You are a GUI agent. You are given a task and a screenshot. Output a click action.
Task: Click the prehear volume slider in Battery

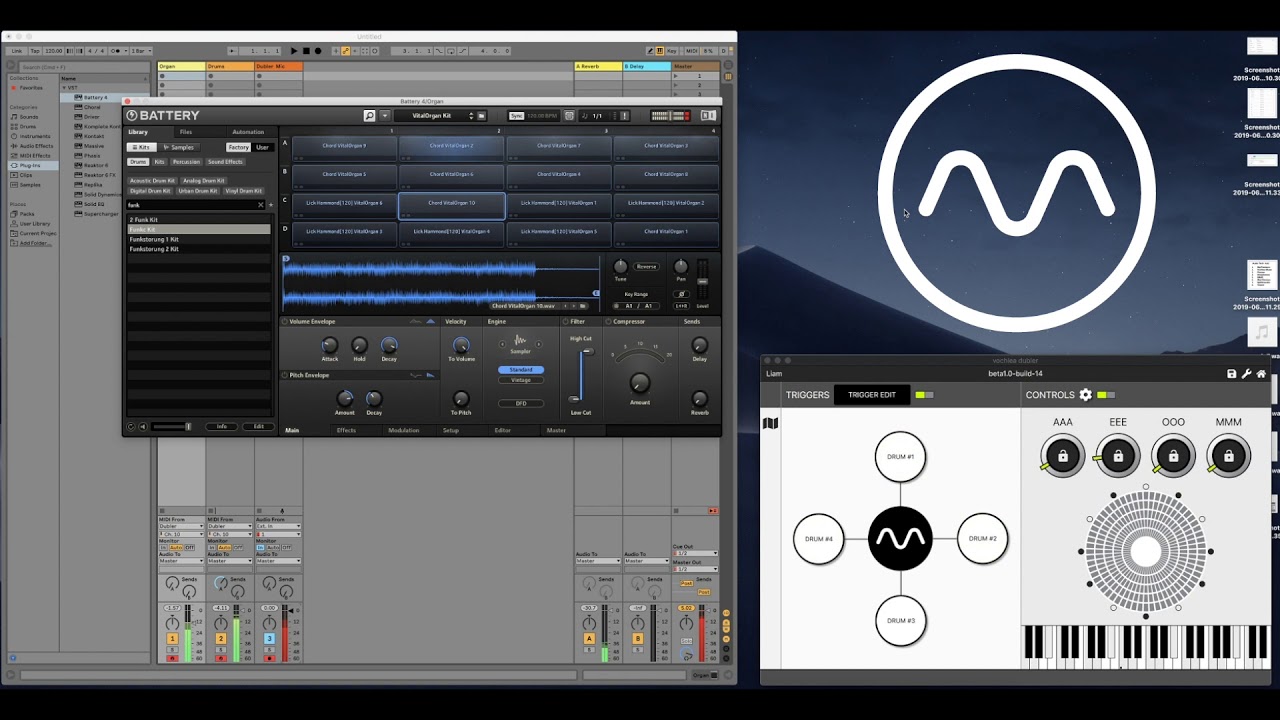point(172,427)
